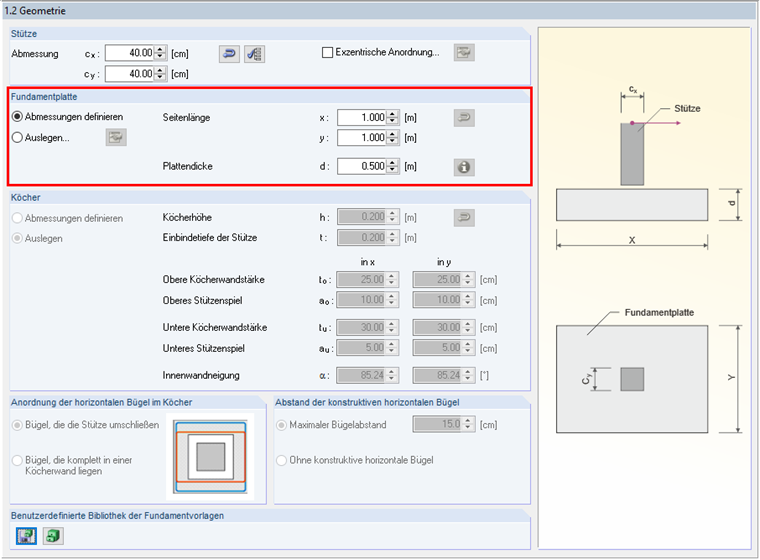Click Unteres Stützenspiel in x field
Viewport: 760px width, 560px height.
tap(362, 348)
